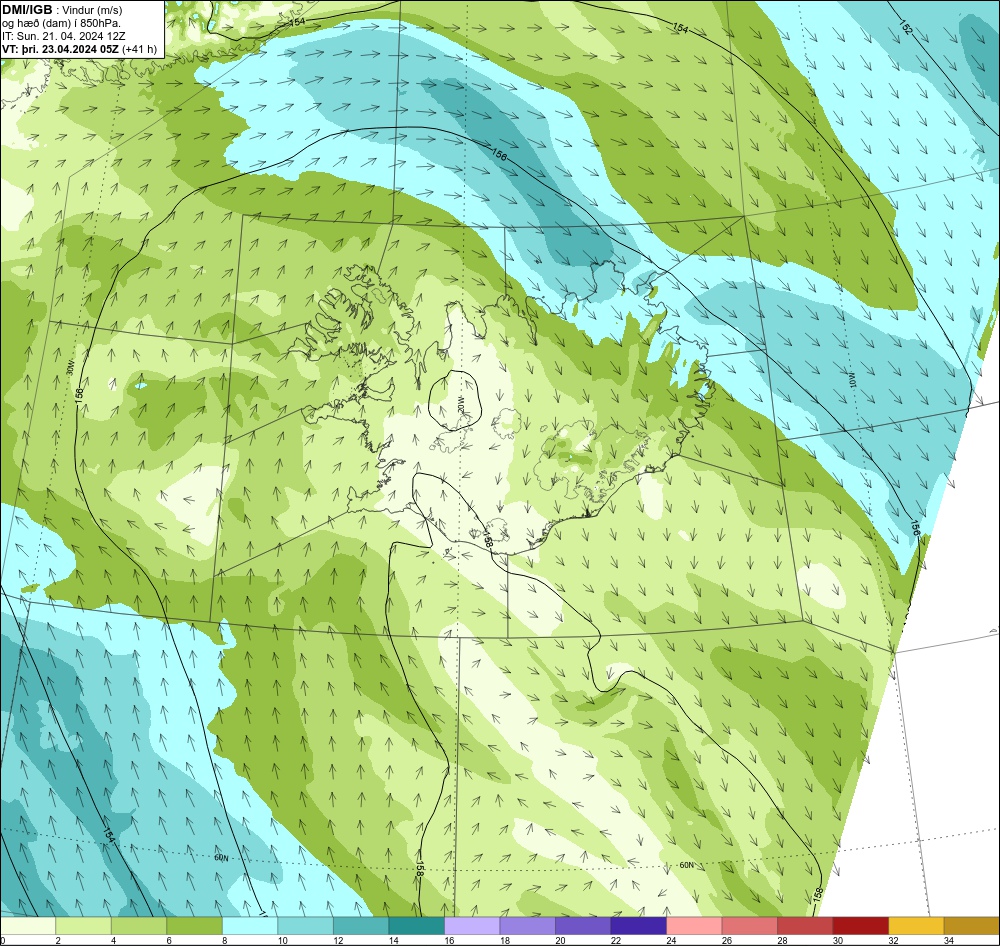Click the '20W' longitude label over Iceland

pyautogui.click(x=459, y=403)
